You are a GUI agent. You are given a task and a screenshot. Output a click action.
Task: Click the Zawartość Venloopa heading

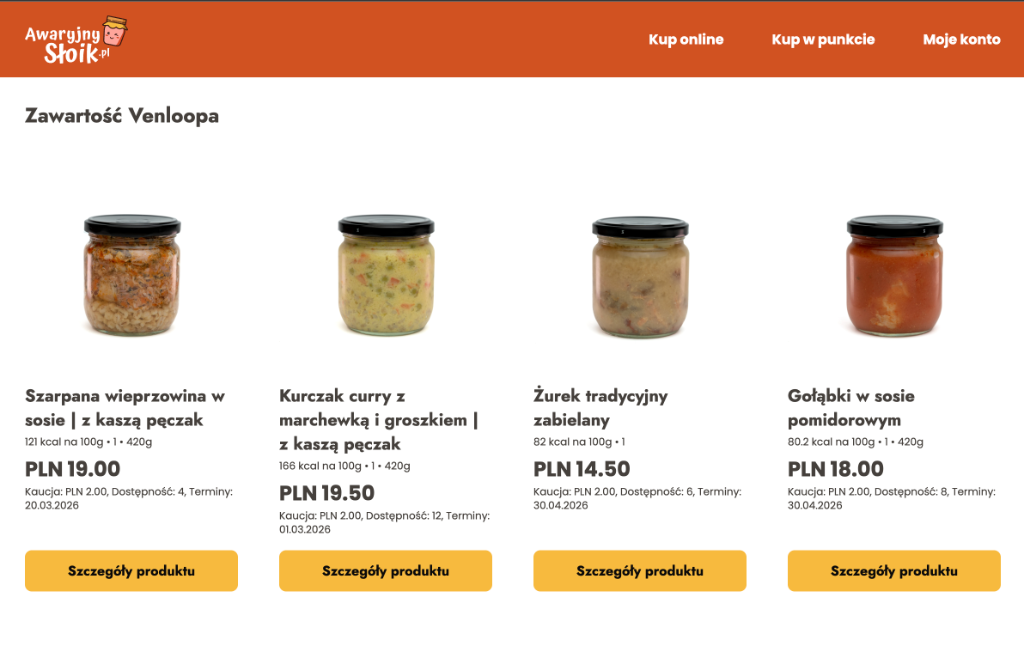[x=122, y=116]
